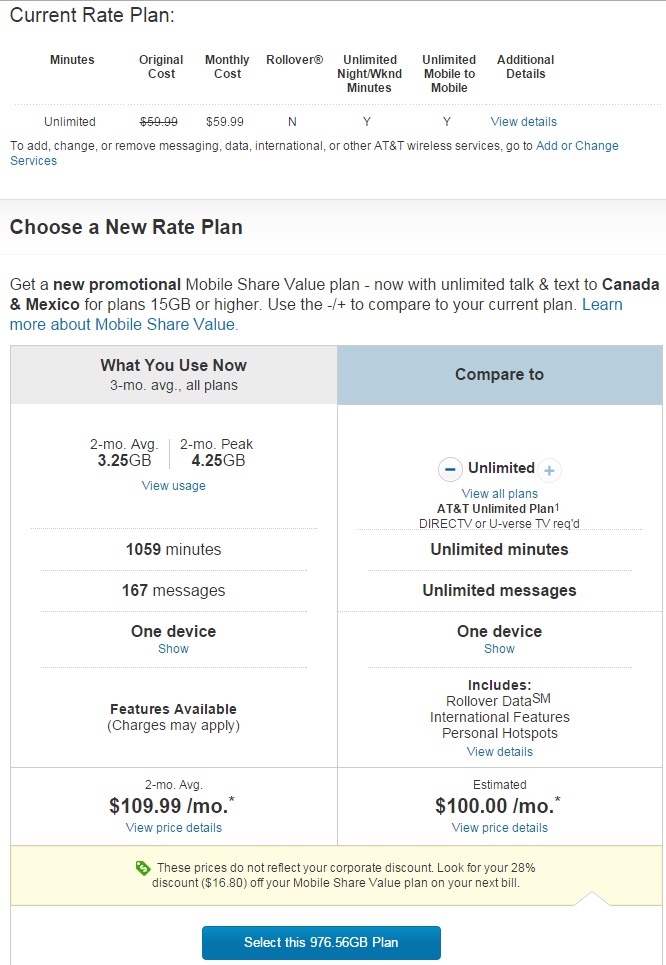Open View details in Current Rate Plan
This screenshot has height=965, width=666.
(x=523, y=122)
